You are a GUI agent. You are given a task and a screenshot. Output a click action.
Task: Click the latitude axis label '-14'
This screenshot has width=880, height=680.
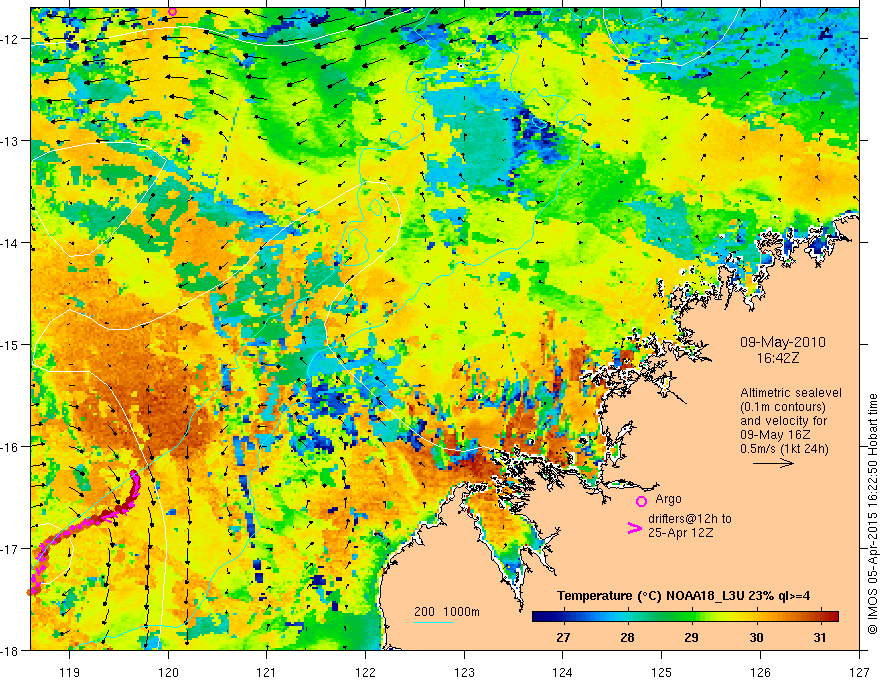pos(11,243)
